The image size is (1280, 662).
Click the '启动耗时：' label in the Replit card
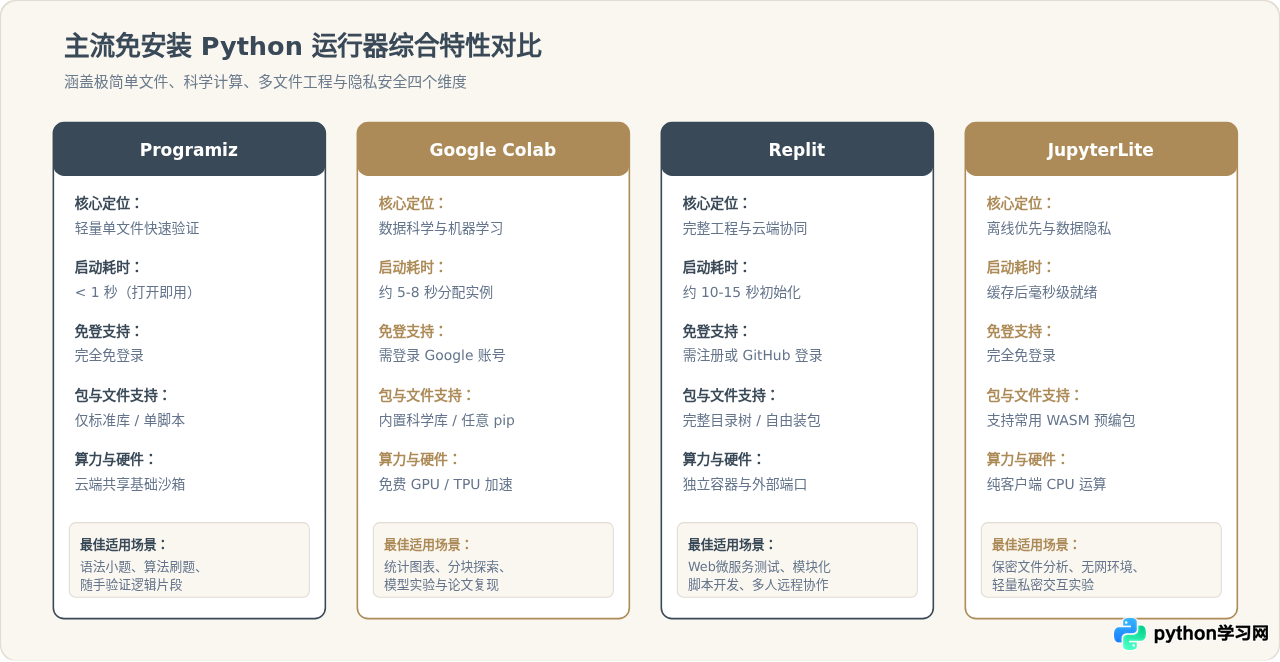[x=716, y=267]
